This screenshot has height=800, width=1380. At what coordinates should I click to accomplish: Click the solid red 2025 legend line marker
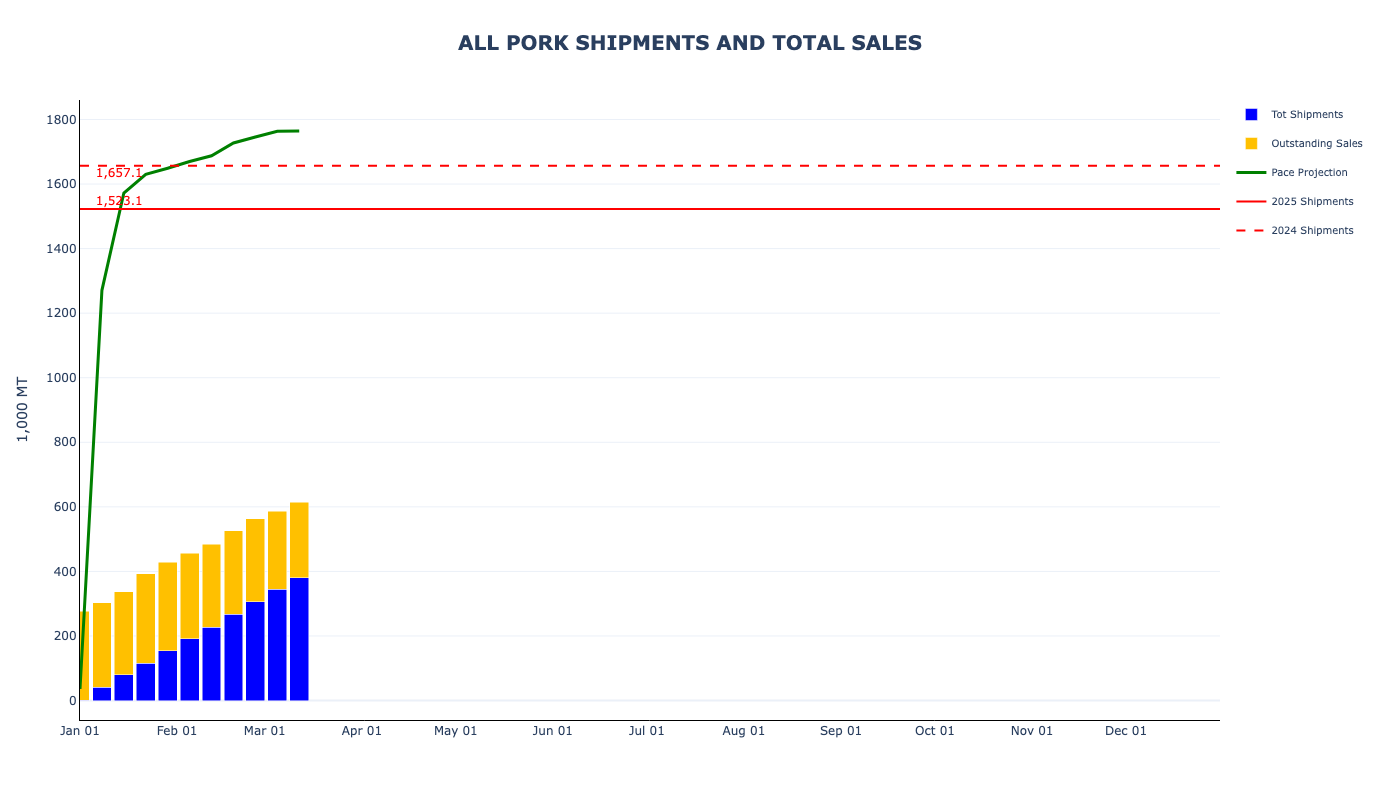(1251, 202)
